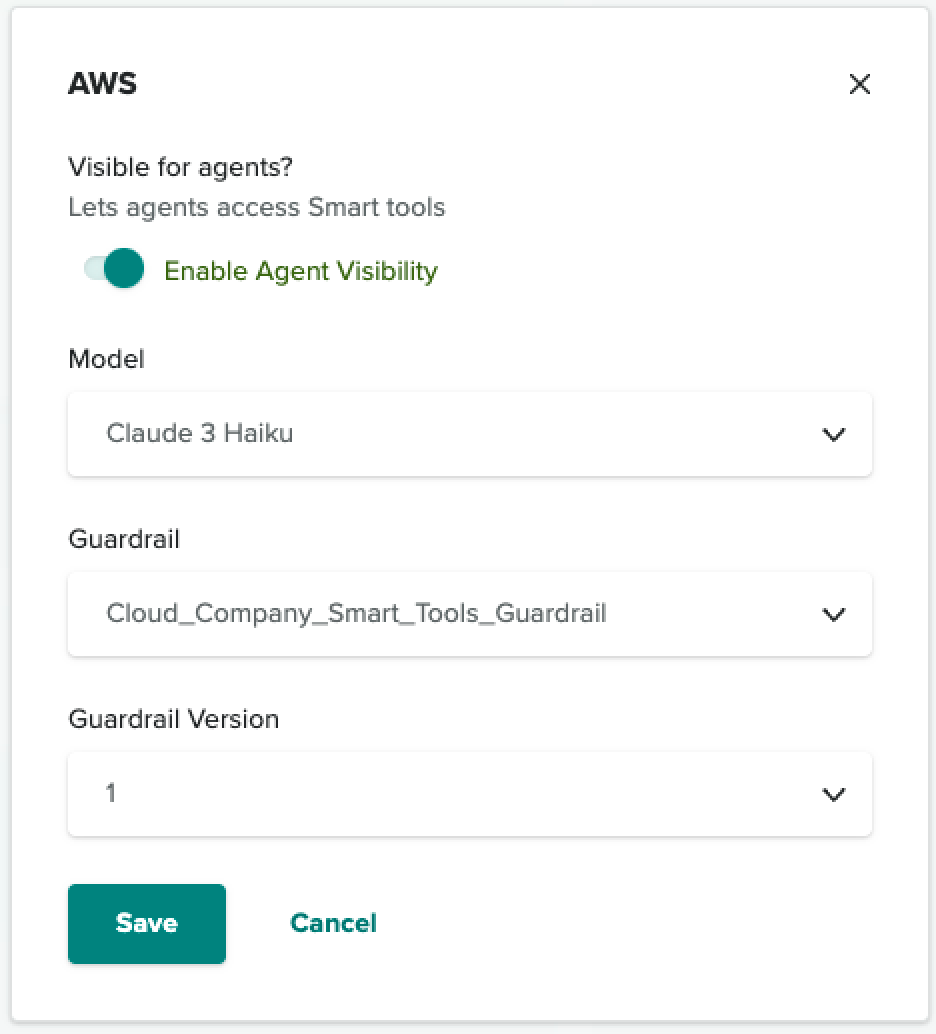The width and height of the screenshot is (936, 1034).
Task: Open the Cloud_Company_Smart_Tools_Guardrail selection
Action: tap(356, 613)
